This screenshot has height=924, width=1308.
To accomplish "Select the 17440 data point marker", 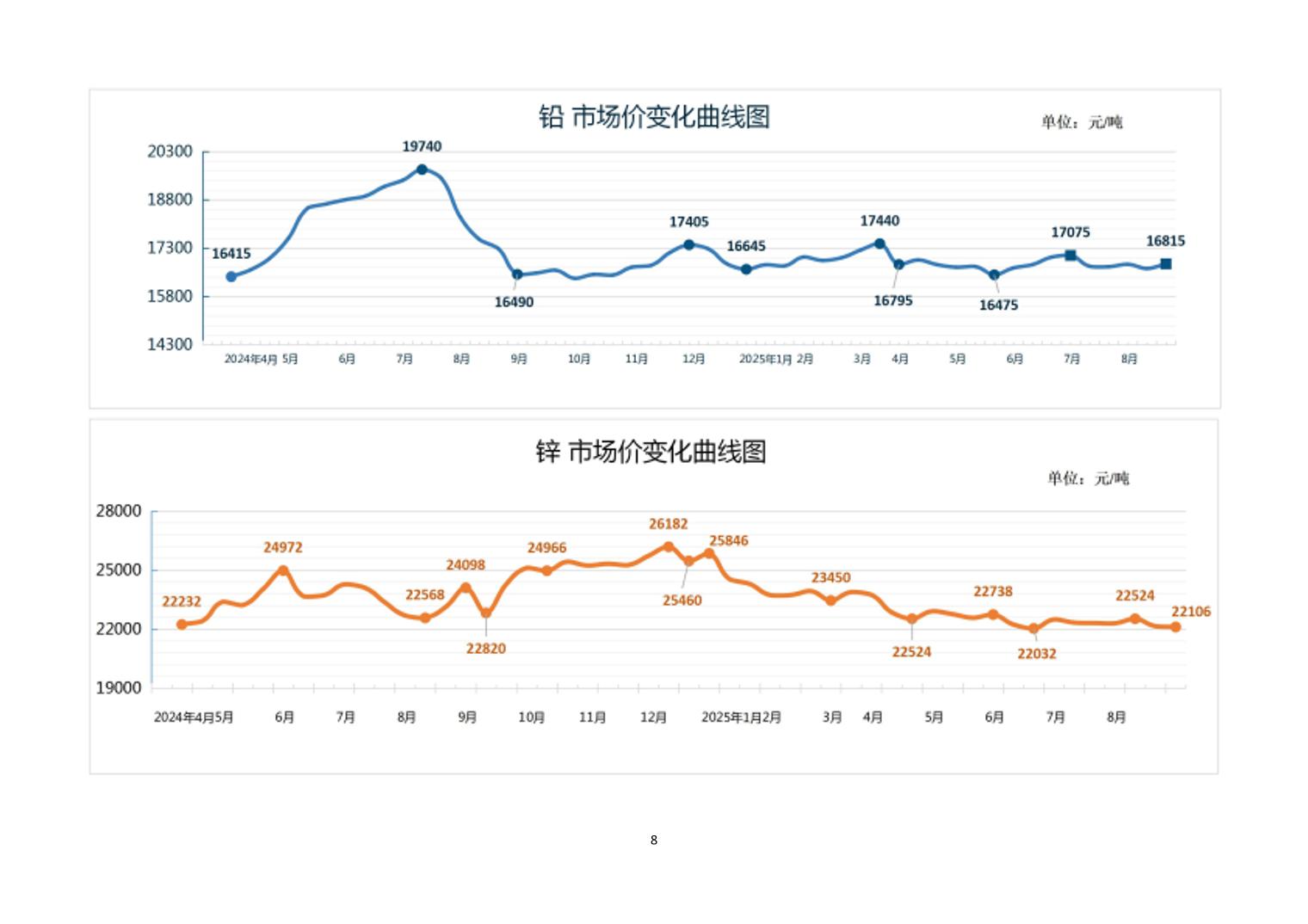I will [x=879, y=243].
